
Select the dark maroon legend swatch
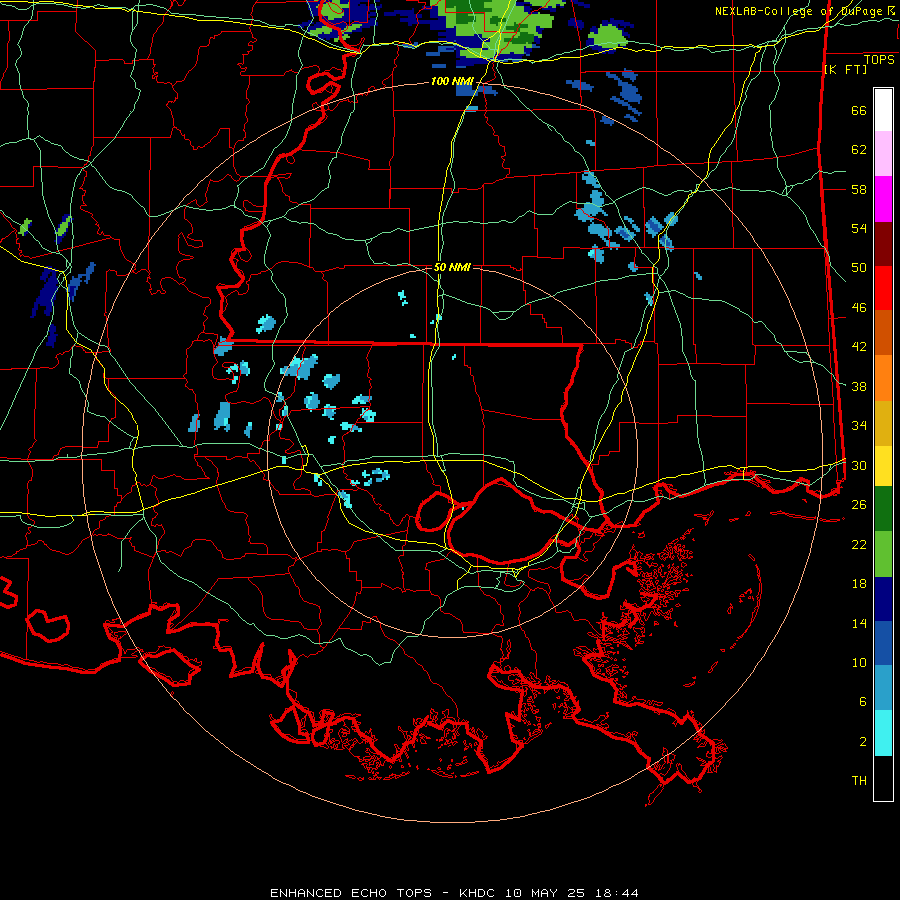(x=883, y=244)
